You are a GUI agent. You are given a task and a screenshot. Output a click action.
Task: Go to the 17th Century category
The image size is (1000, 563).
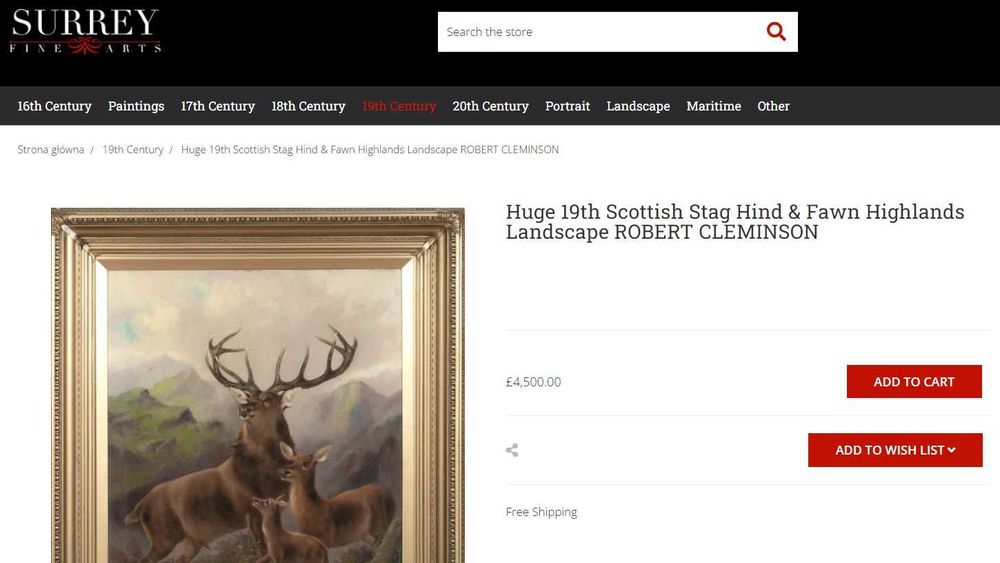point(217,106)
